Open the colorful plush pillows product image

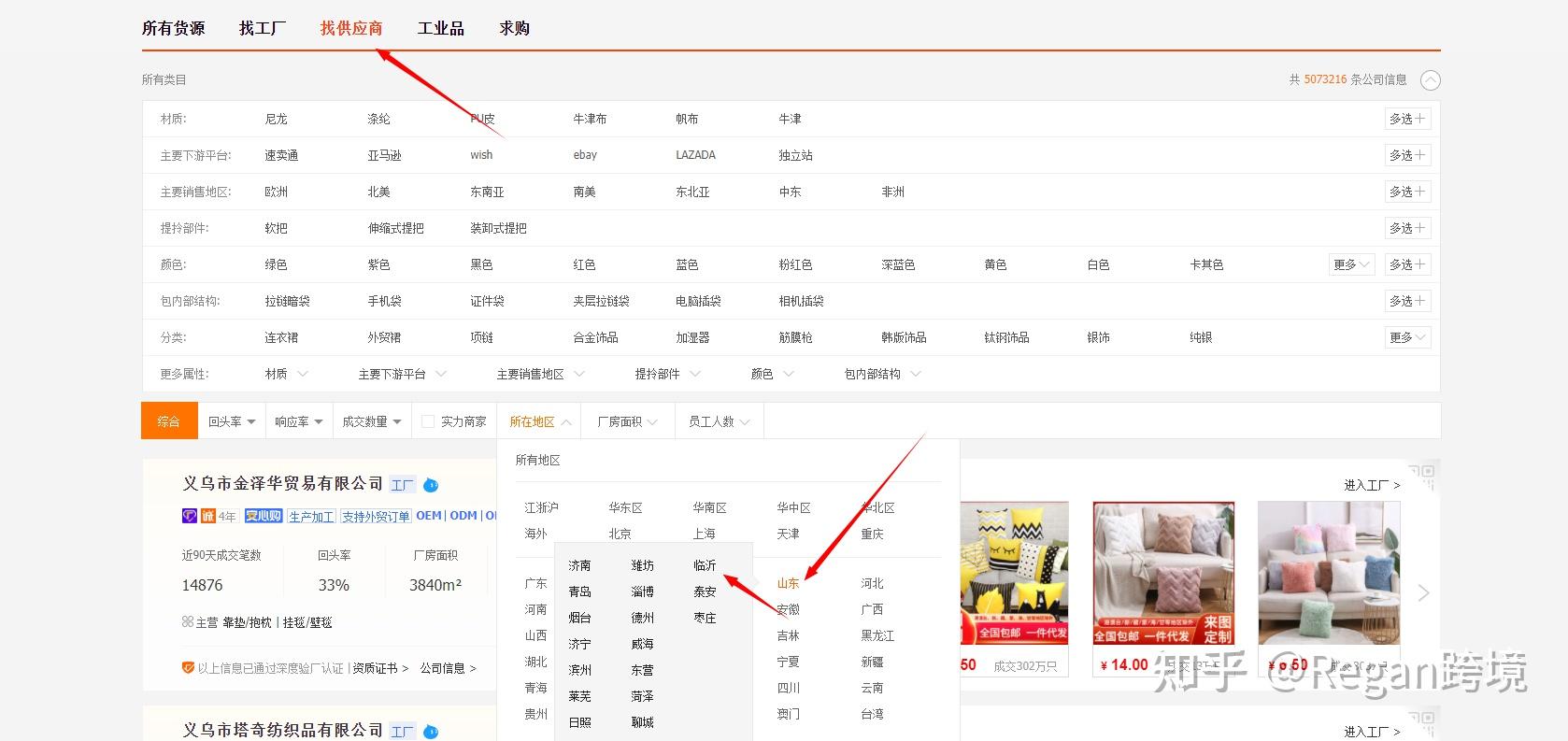[1329, 573]
